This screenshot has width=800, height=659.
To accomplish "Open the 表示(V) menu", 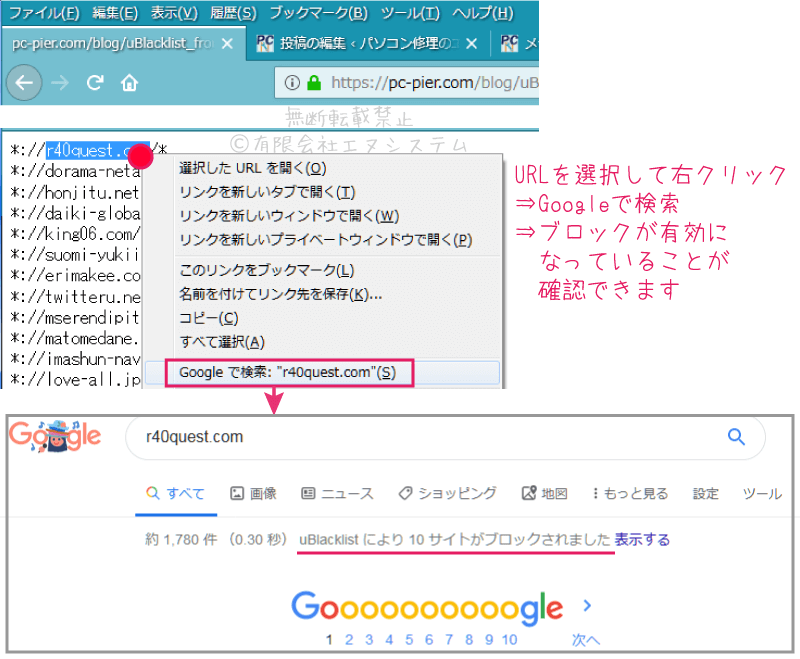I will coord(174,13).
